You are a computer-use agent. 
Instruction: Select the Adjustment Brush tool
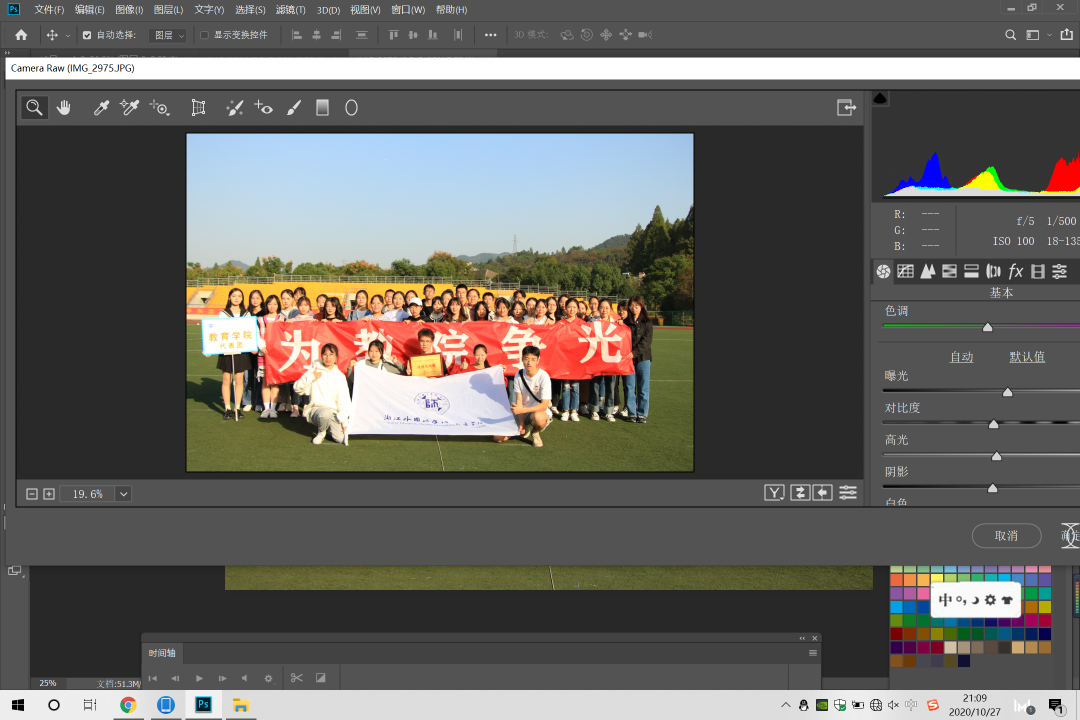[x=294, y=108]
